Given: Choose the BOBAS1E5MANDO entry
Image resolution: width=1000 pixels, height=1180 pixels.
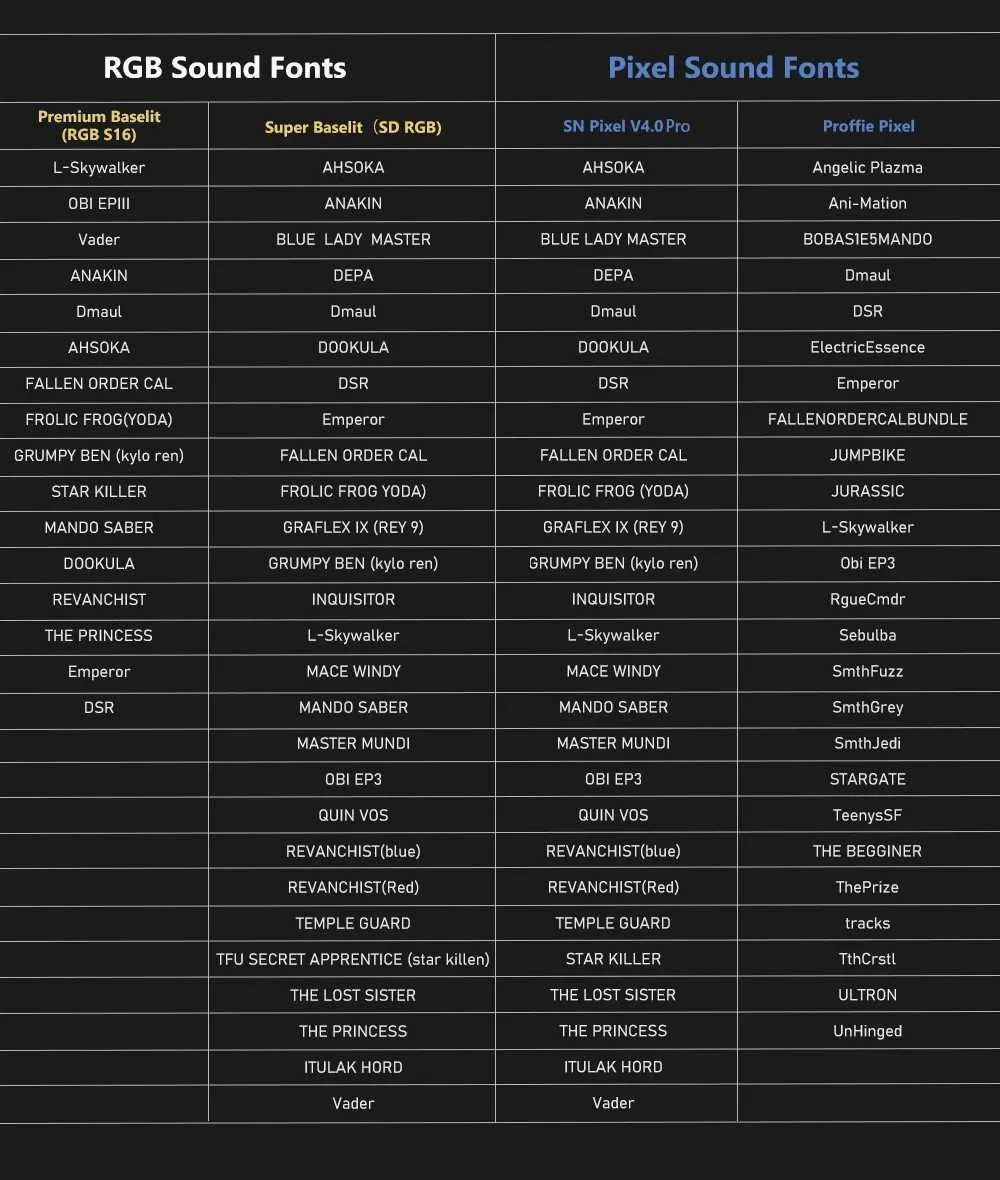Looking at the screenshot, I should tap(867, 239).
